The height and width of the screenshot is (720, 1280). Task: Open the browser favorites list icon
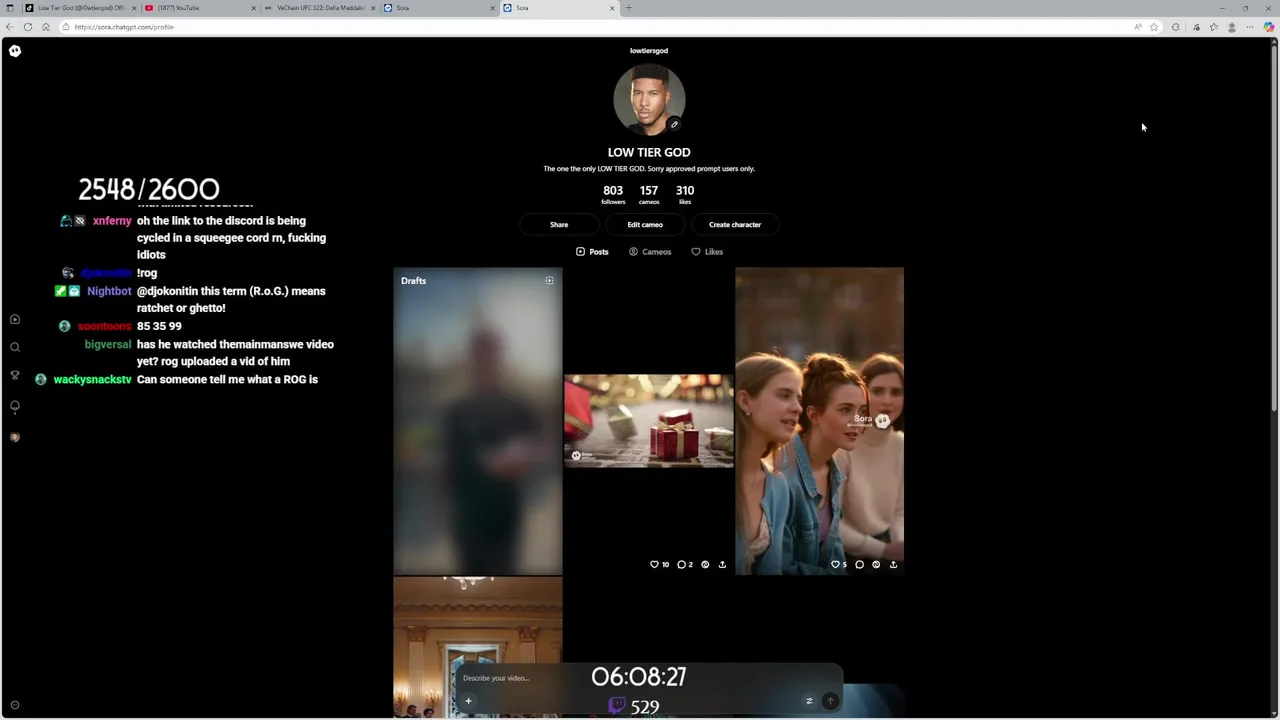coord(1213,27)
